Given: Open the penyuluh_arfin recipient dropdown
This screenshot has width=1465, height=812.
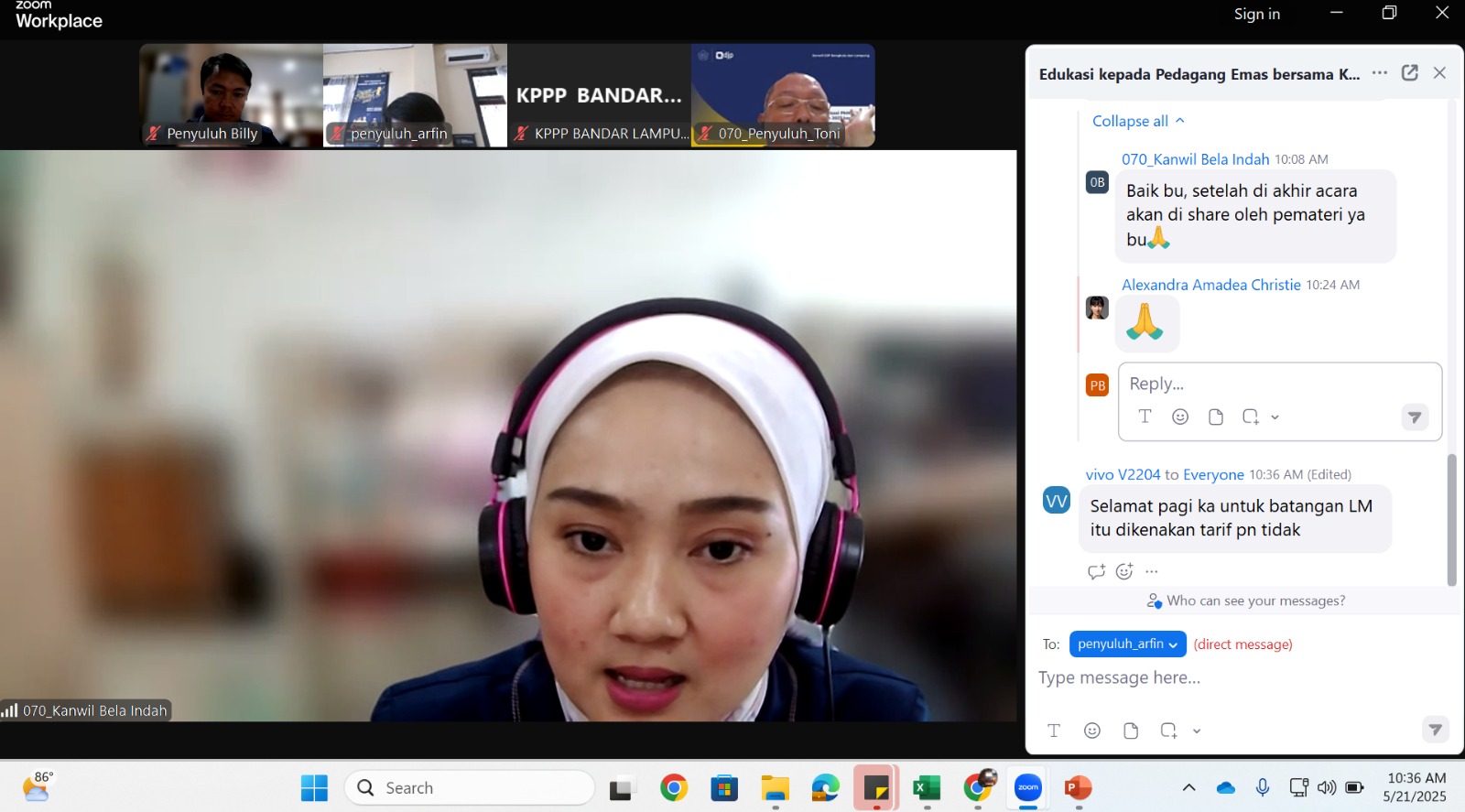Looking at the screenshot, I should (x=1127, y=644).
